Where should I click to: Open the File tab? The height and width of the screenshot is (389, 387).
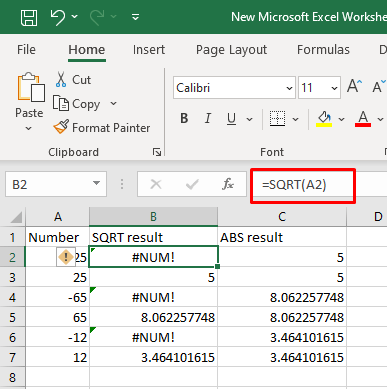(26, 50)
